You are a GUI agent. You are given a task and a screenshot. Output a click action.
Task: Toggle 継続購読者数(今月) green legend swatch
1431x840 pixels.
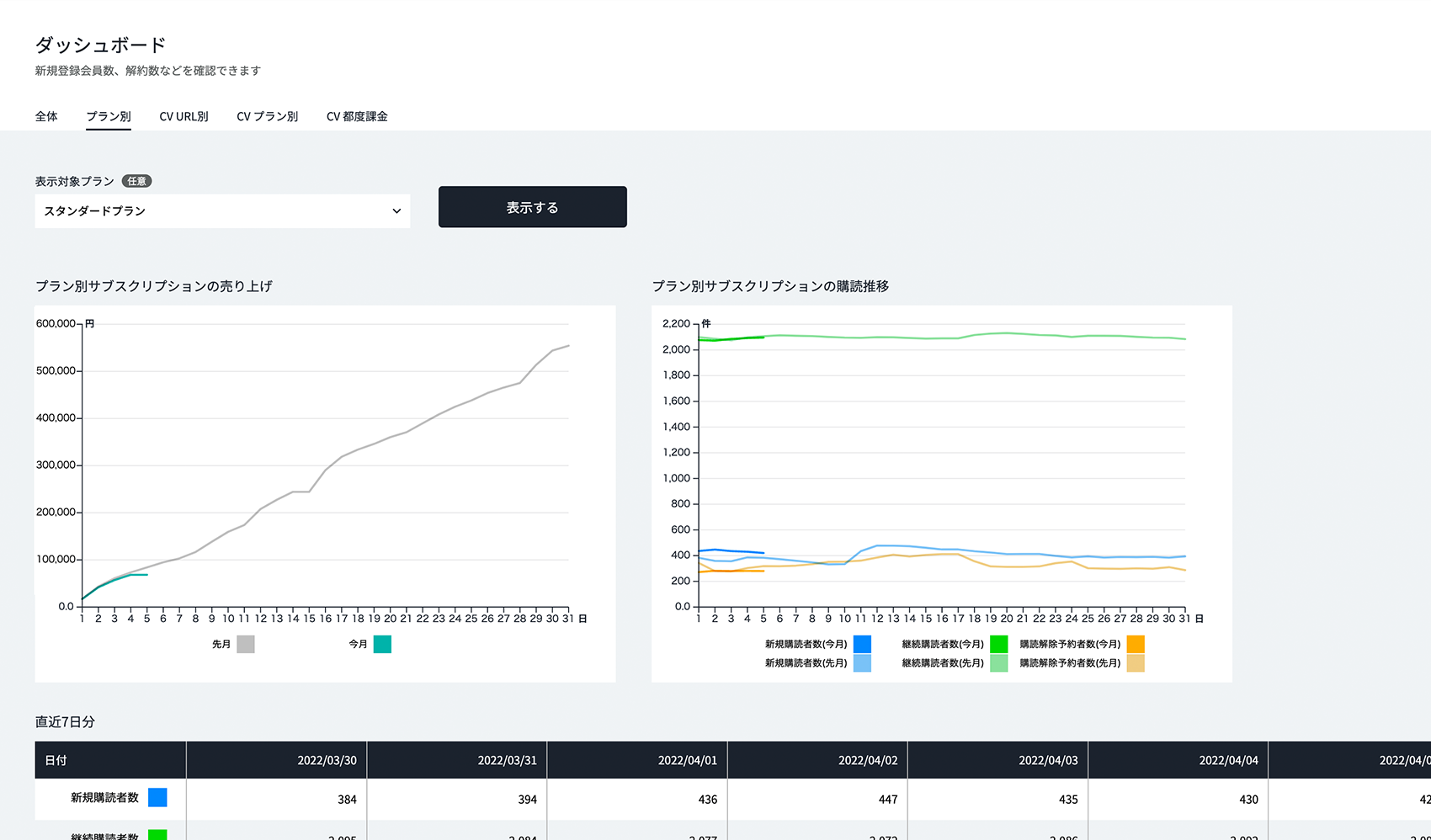(998, 644)
